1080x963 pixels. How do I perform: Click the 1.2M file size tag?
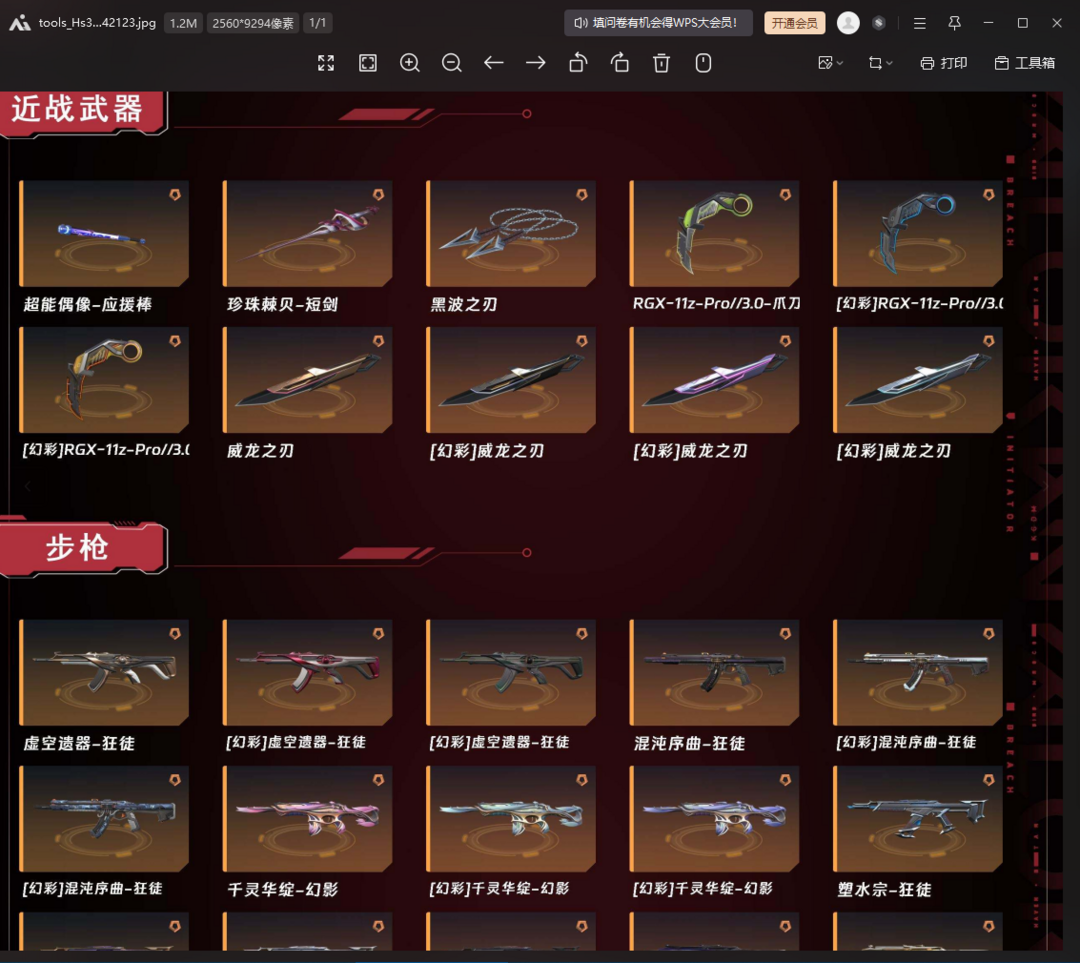coord(183,23)
